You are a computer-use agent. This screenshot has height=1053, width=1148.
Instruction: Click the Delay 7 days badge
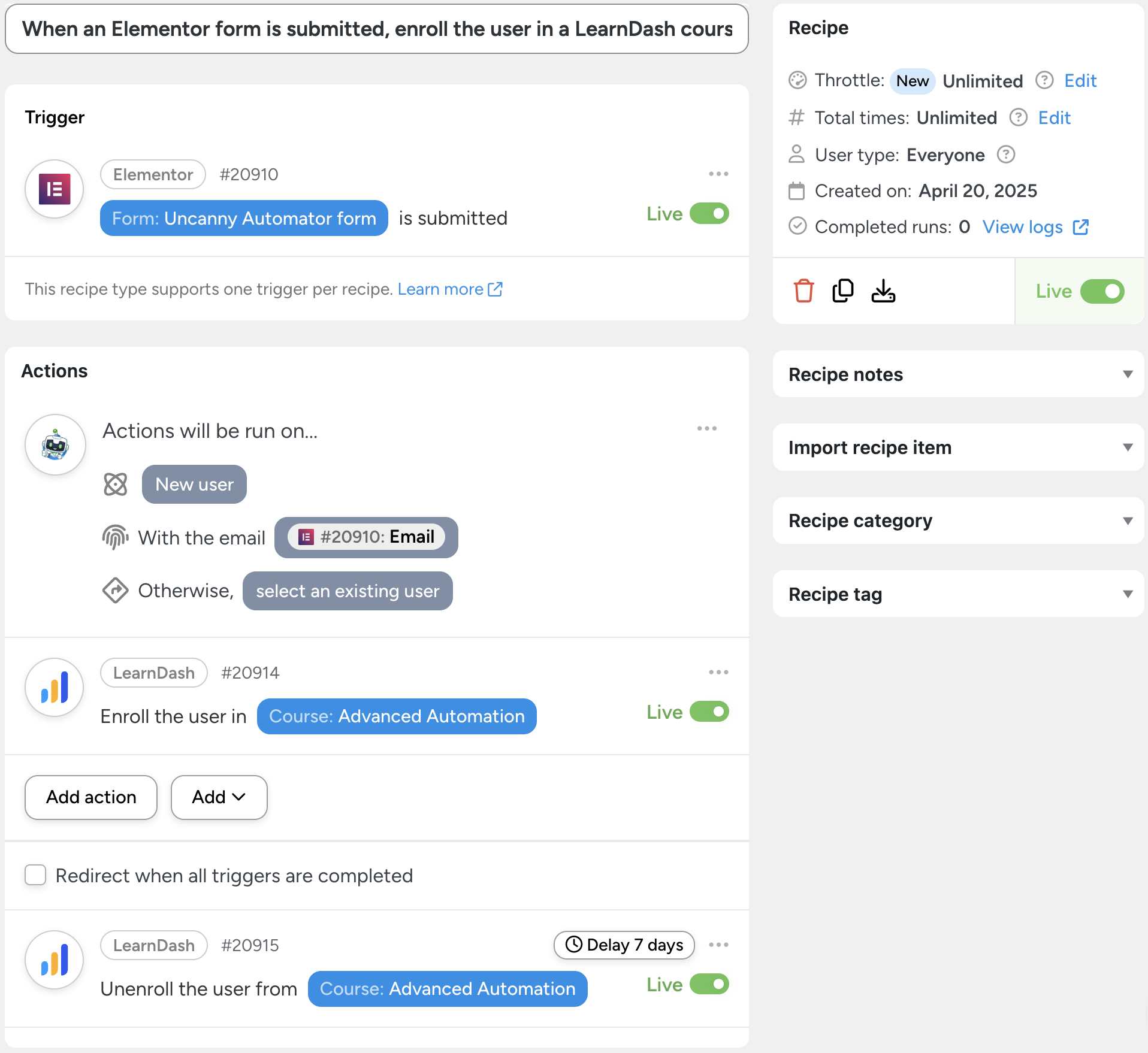(x=624, y=945)
